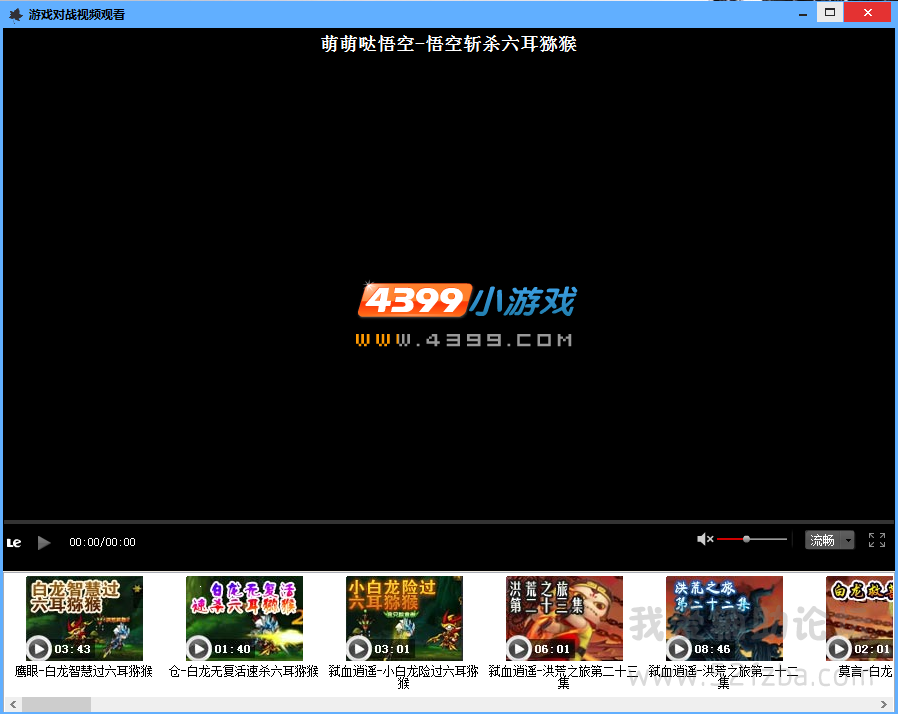Adjust the volume slider handle
898x714 pixels.
point(746,539)
